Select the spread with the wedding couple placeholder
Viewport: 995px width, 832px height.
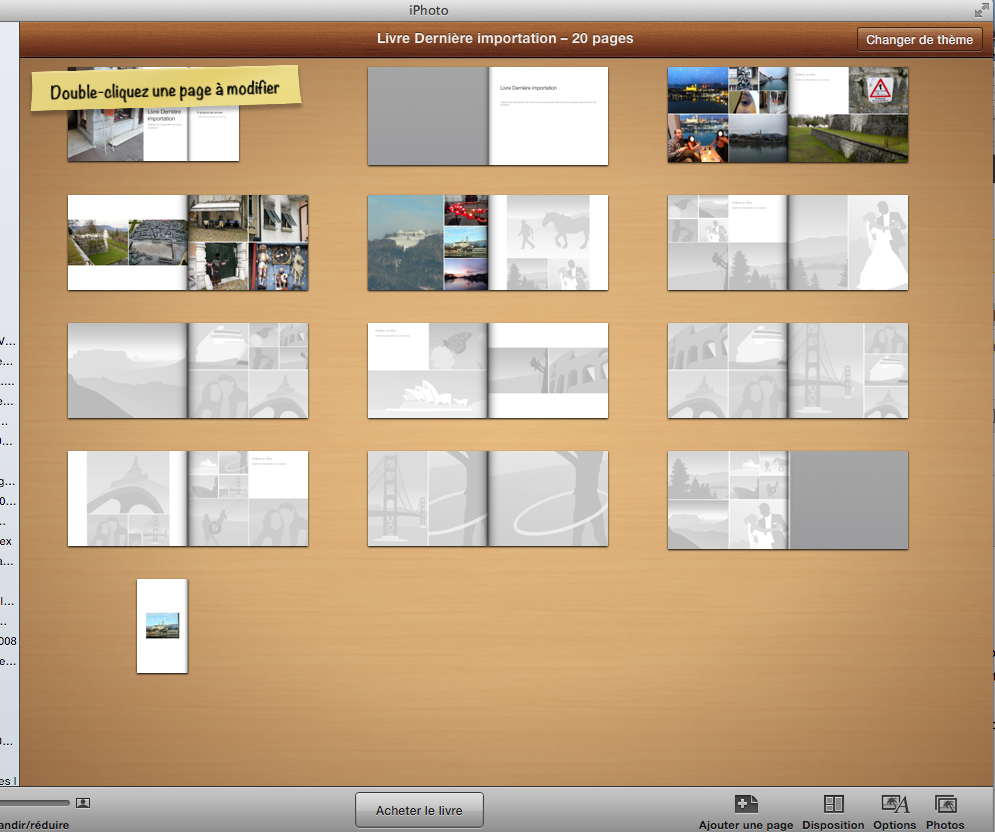point(788,243)
